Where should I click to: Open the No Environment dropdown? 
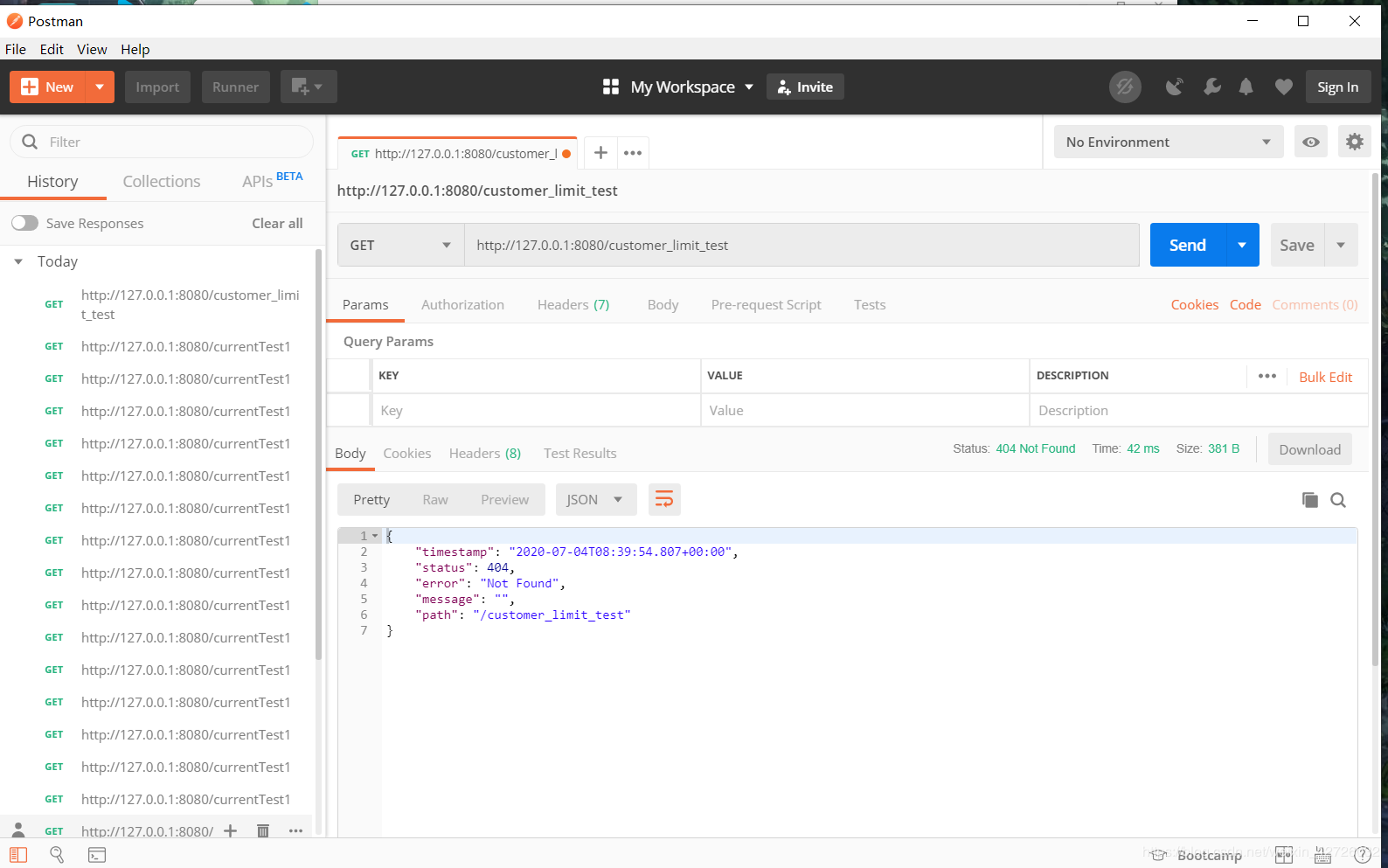point(1168,142)
